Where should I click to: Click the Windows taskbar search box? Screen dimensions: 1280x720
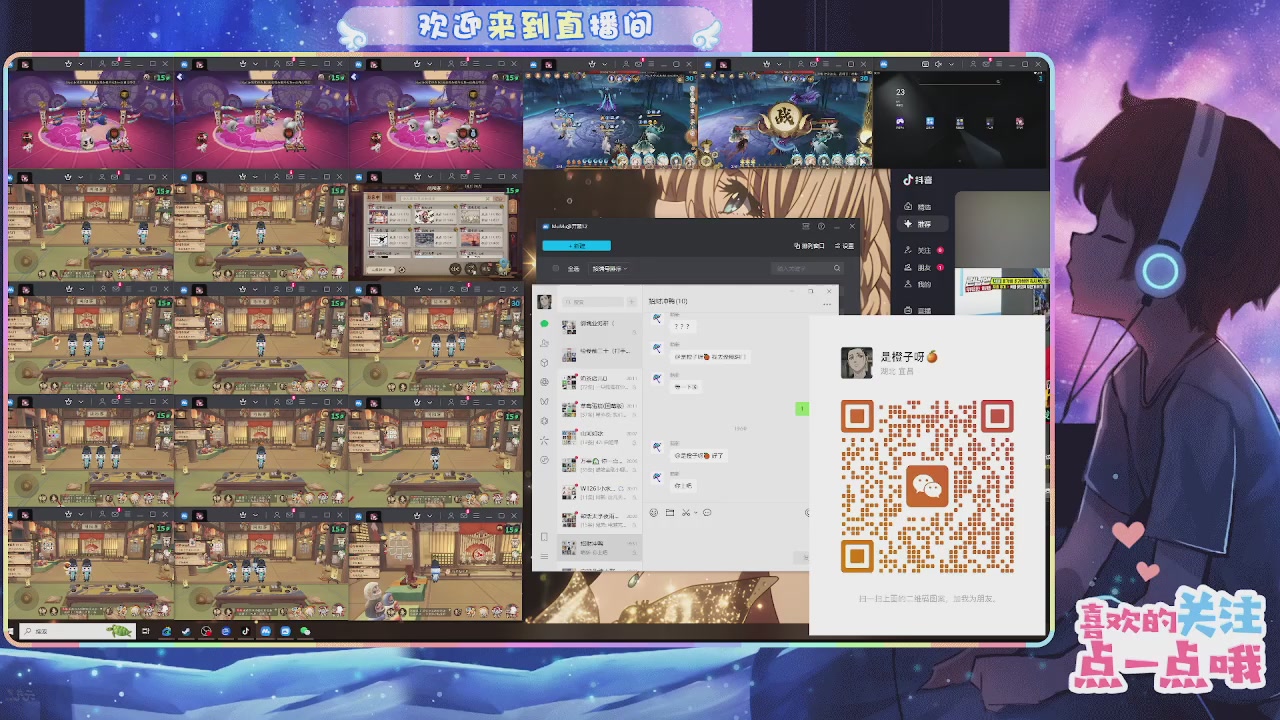tap(77, 631)
